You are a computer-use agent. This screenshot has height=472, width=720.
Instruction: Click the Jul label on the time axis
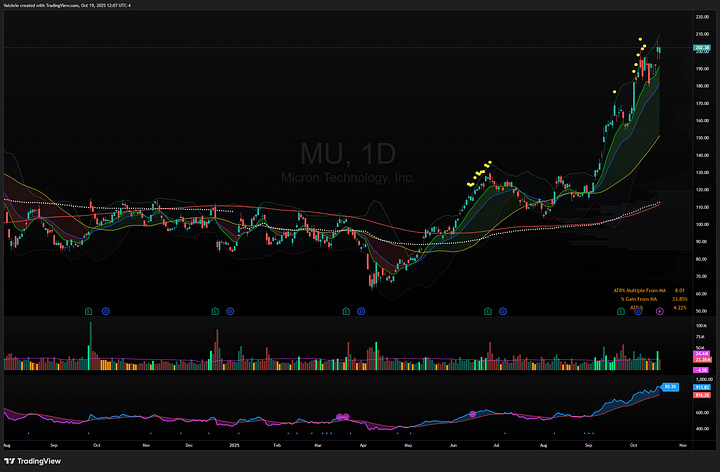[x=496, y=445]
